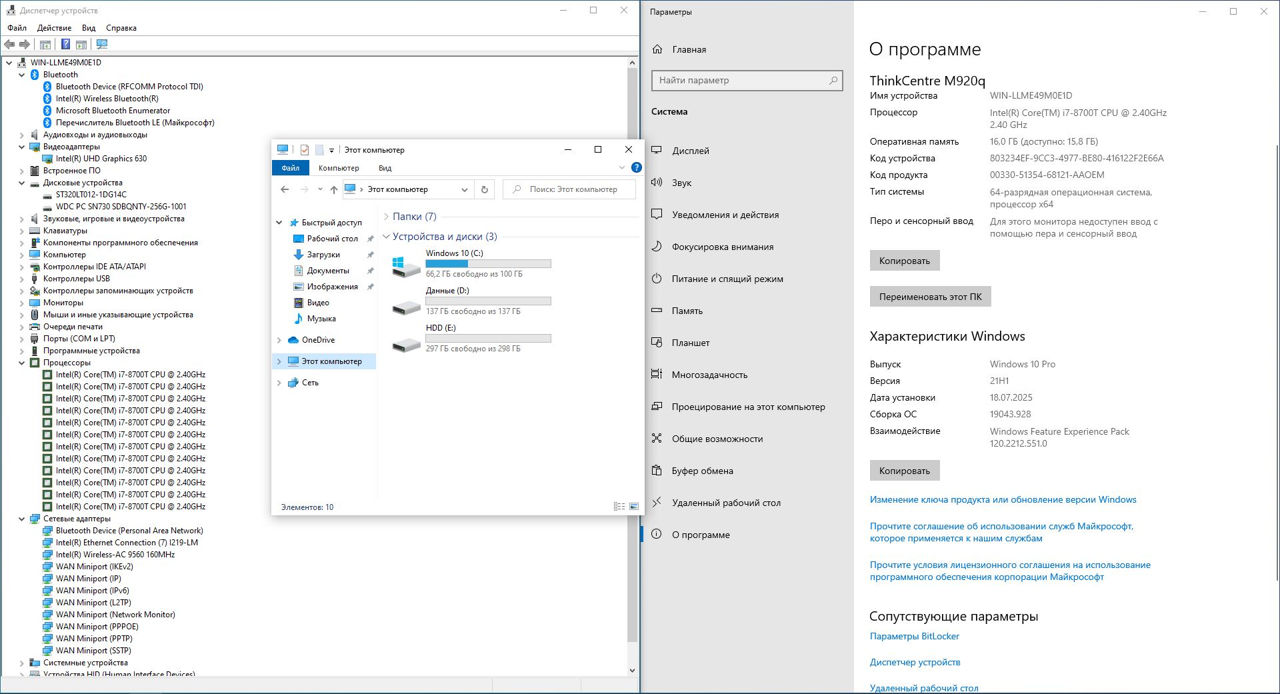
Task: Click the Explorer ribbon help question-mark icon
Action: coord(636,168)
